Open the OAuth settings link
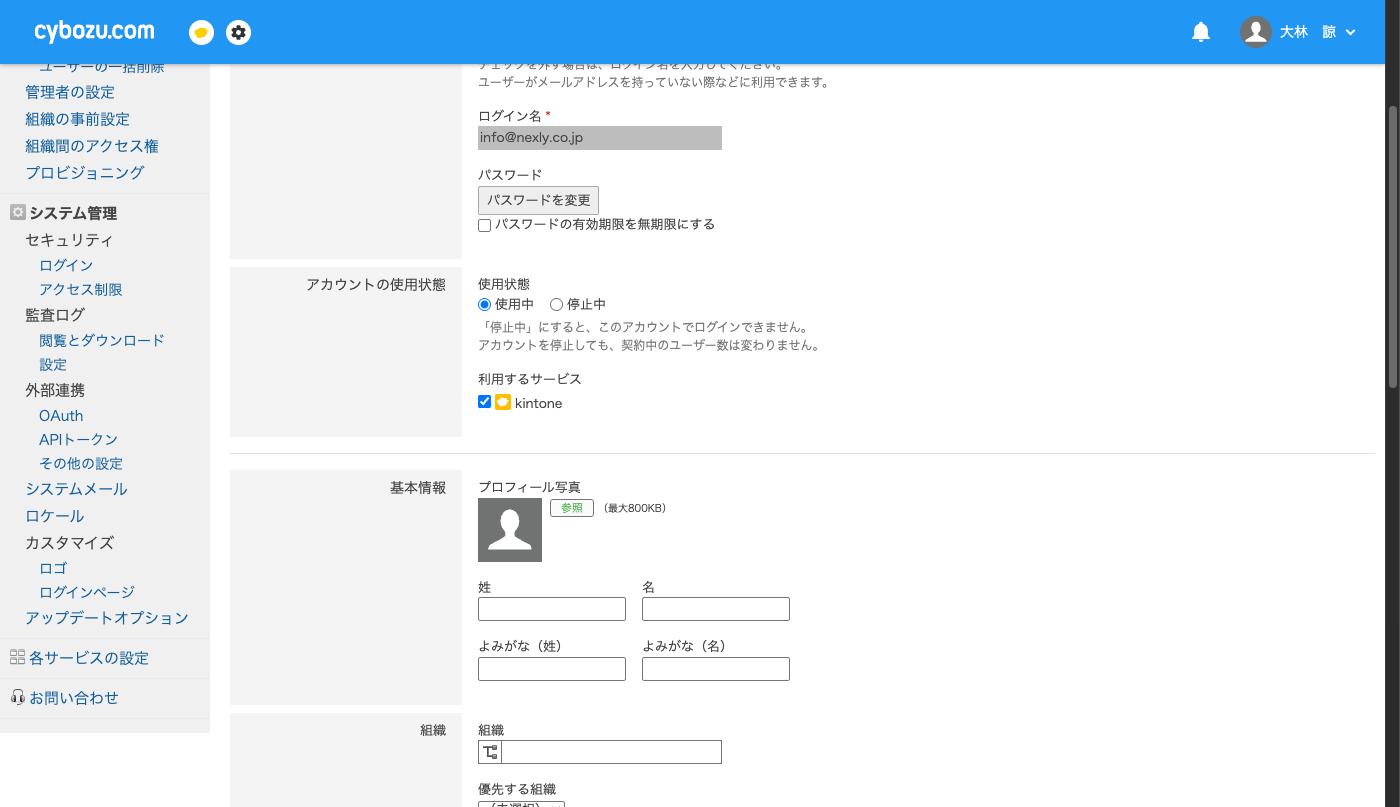This screenshot has height=807, width=1400. coord(61,415)
